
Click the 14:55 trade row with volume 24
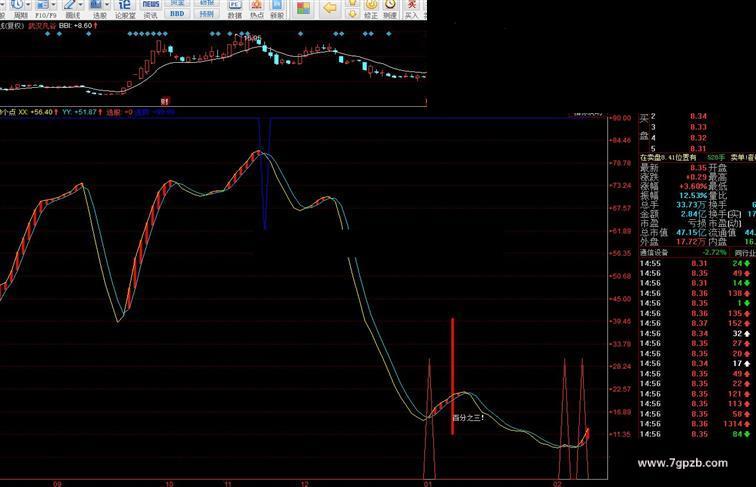point(695,263)
